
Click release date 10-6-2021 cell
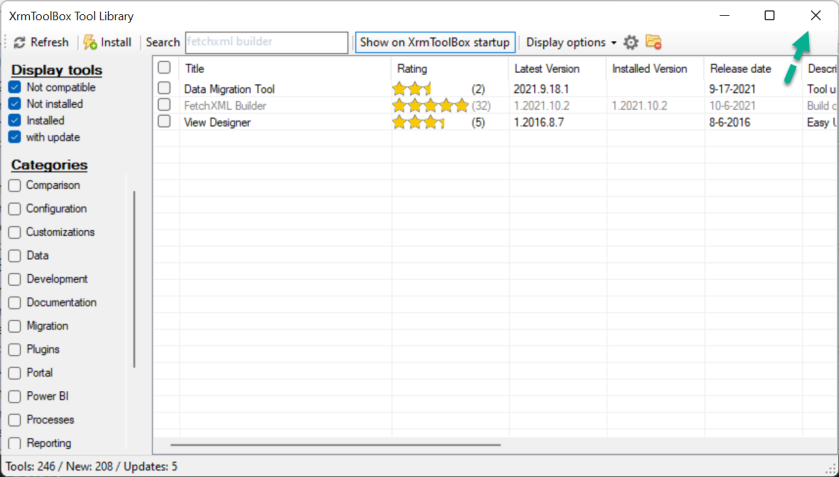(x=732, y=106)
